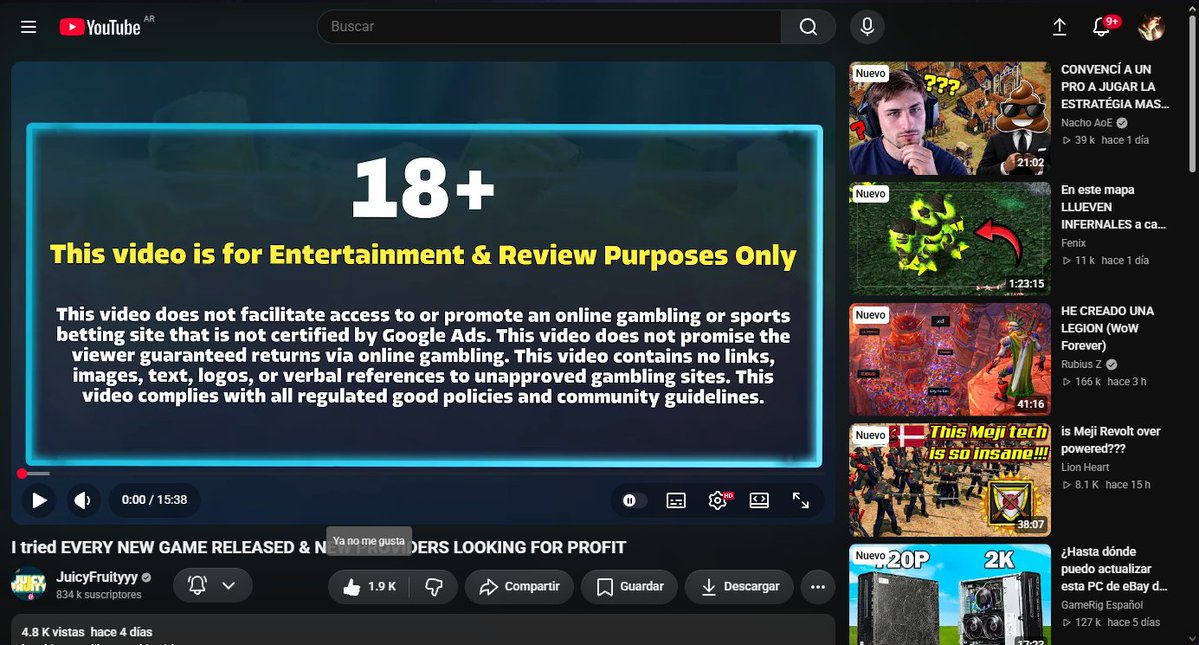Click the Compartir share button
The image size is (1199, 645).
[519, 586]
